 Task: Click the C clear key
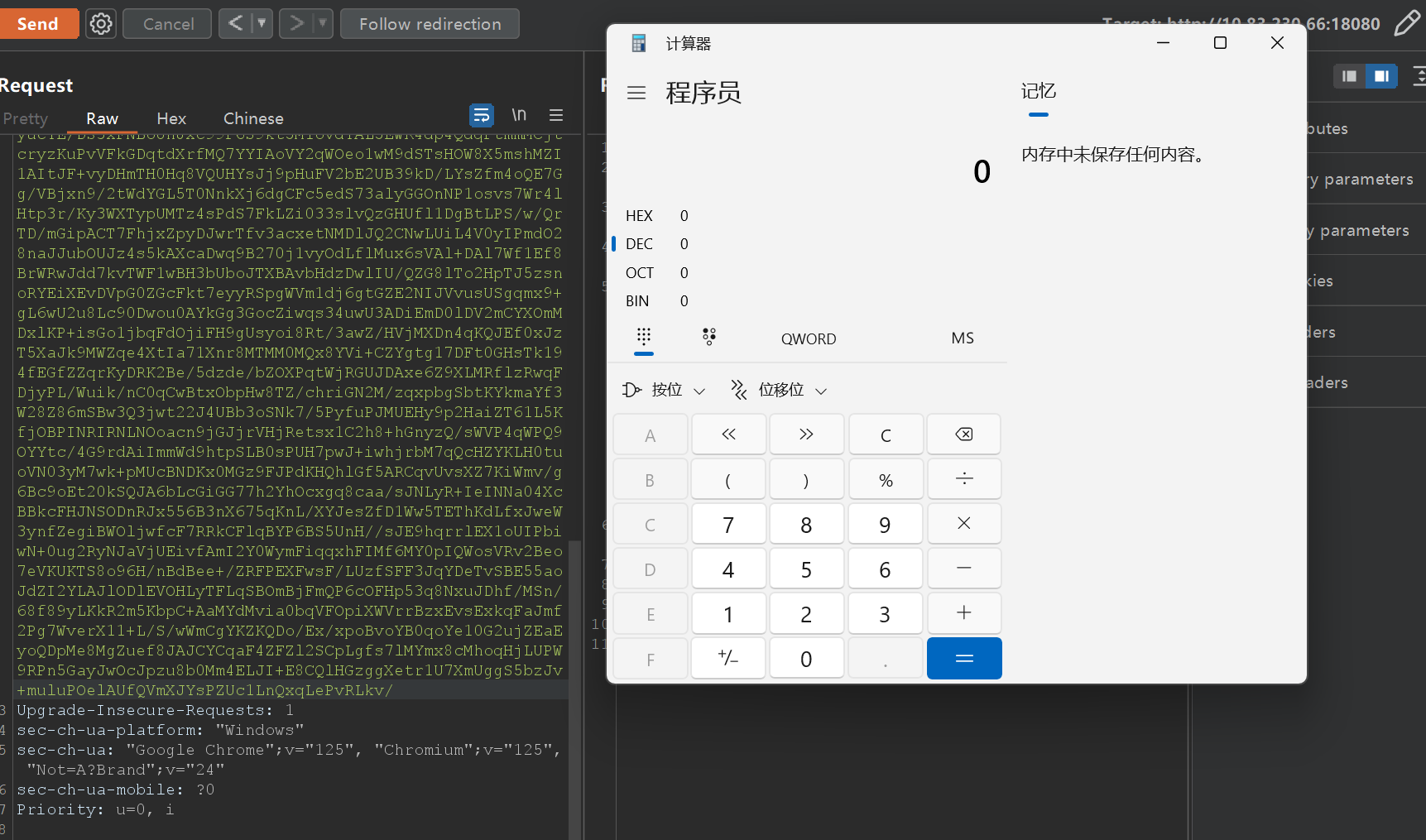point(886,434)
